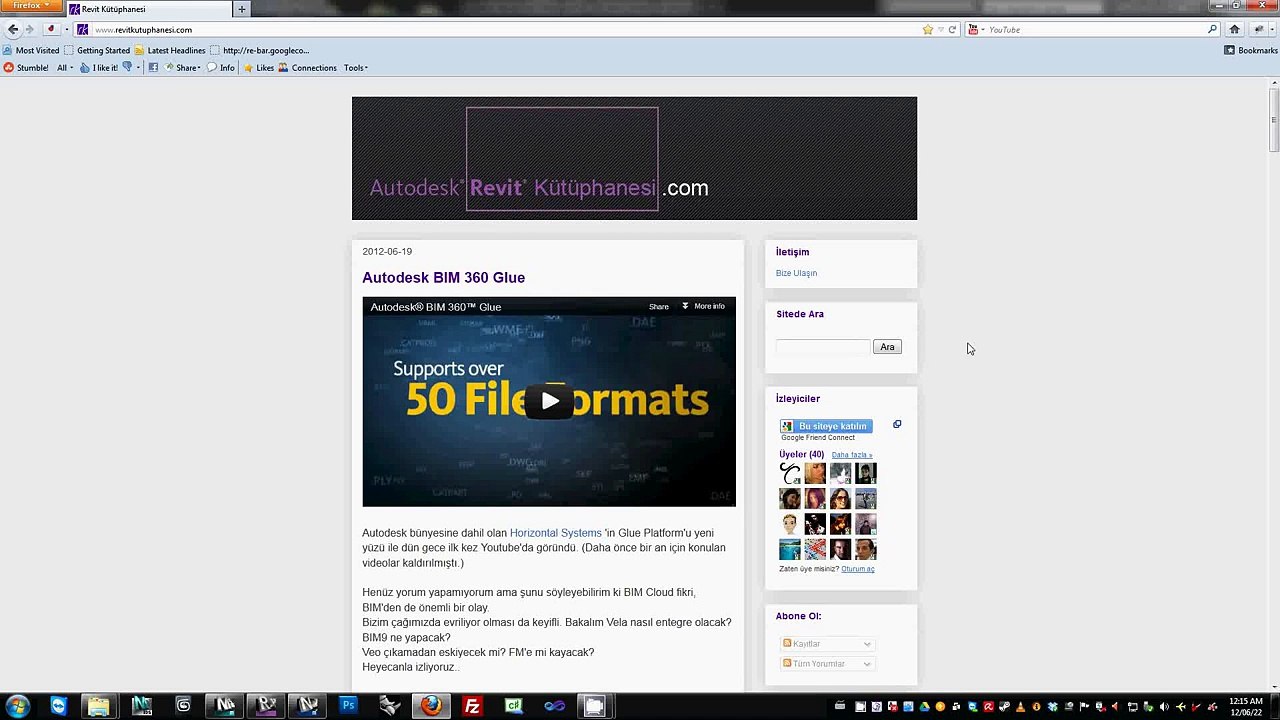Open Likes in the StumbleUpon toolbar

(x=259, y=68)
